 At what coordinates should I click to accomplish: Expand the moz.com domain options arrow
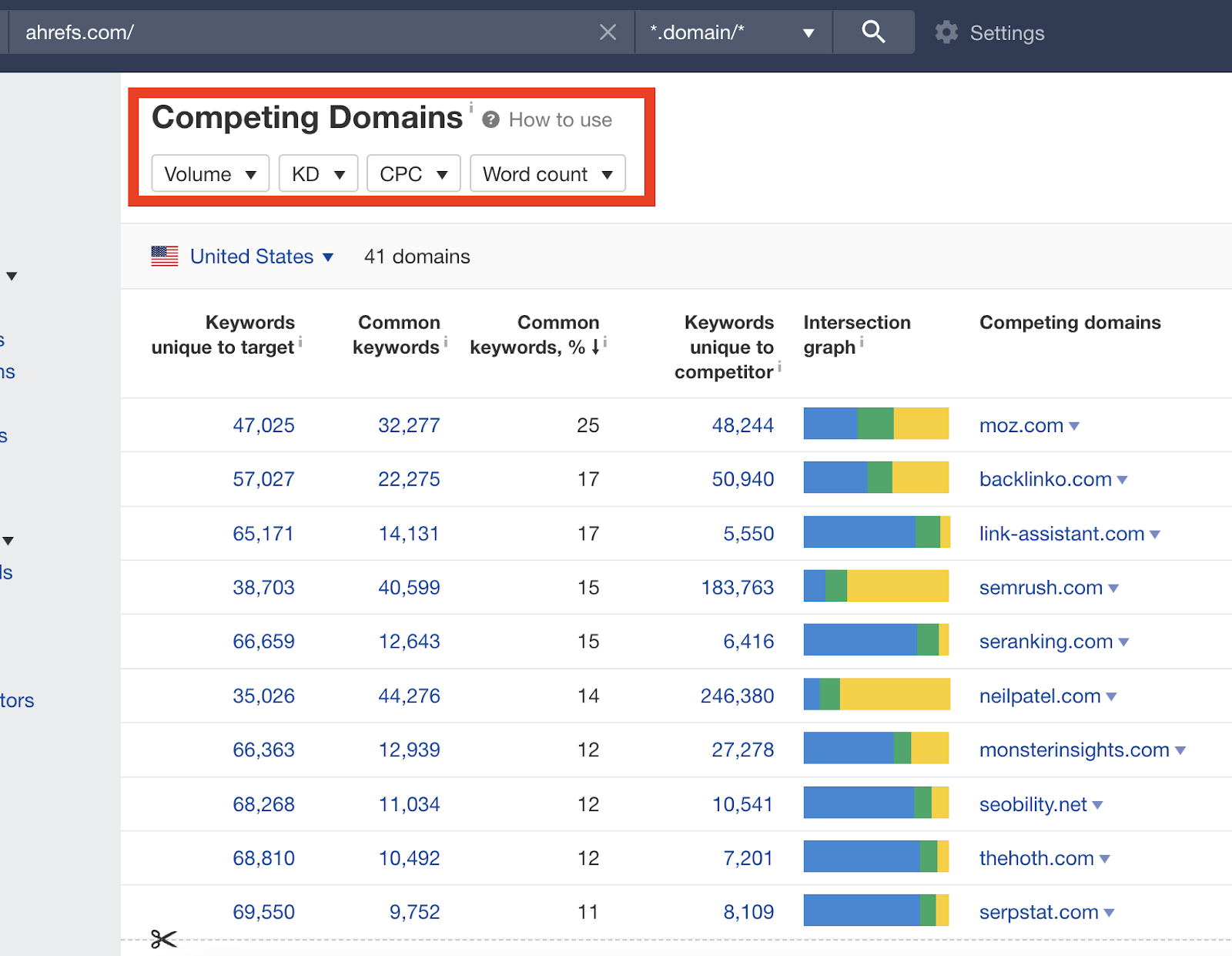tap(1075, 426)
